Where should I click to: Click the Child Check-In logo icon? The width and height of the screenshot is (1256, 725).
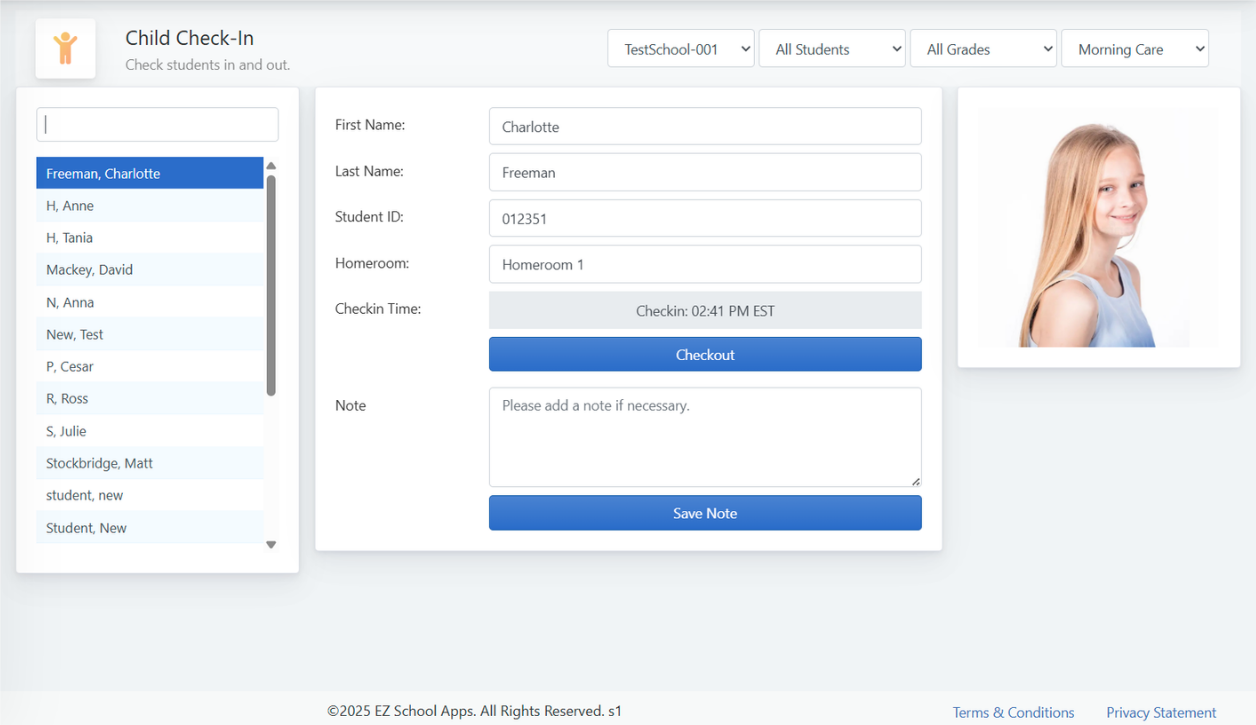pyautogui.click(x=65, y=48)
